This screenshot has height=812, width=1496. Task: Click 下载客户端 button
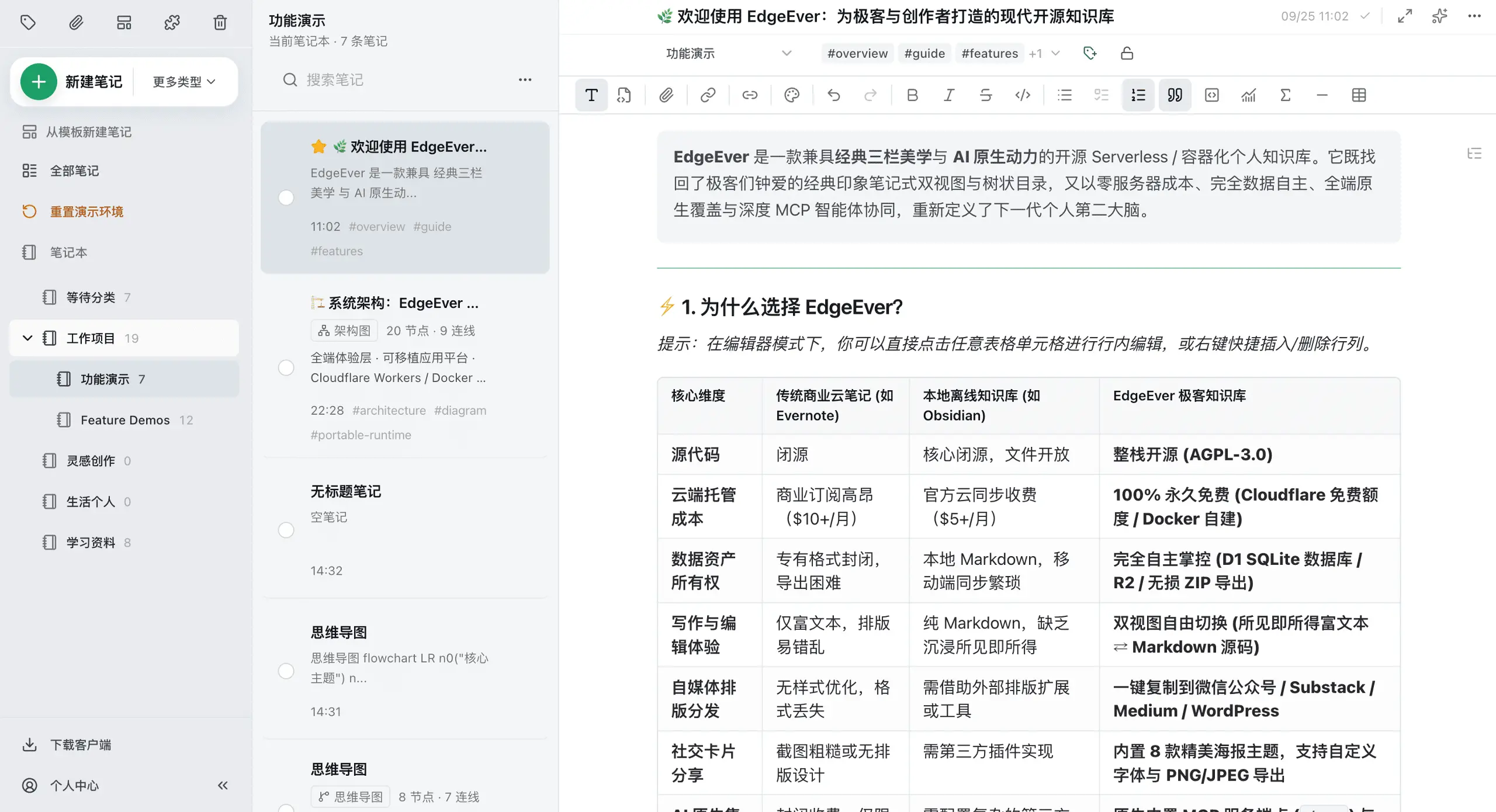tap(67, 745)
